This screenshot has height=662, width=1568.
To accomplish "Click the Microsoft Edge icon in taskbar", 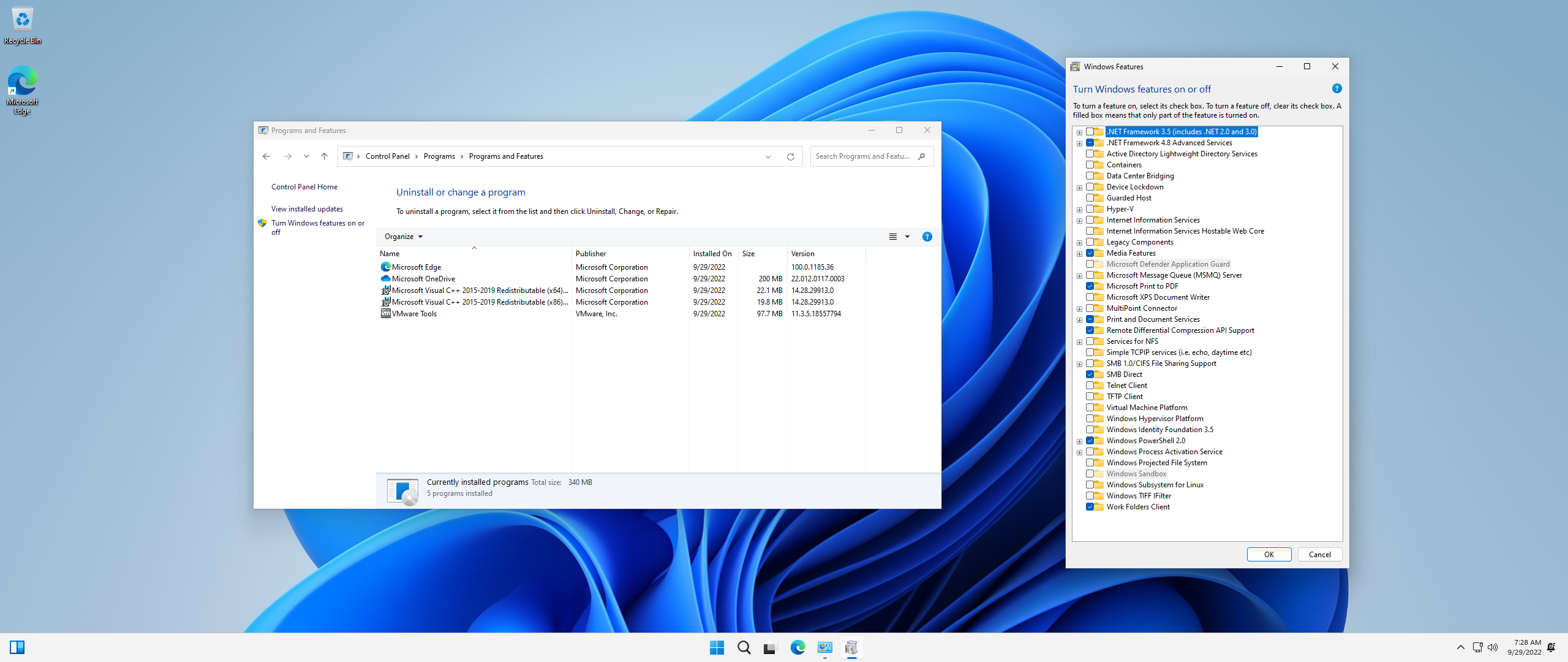I will (x=798, y=646).
